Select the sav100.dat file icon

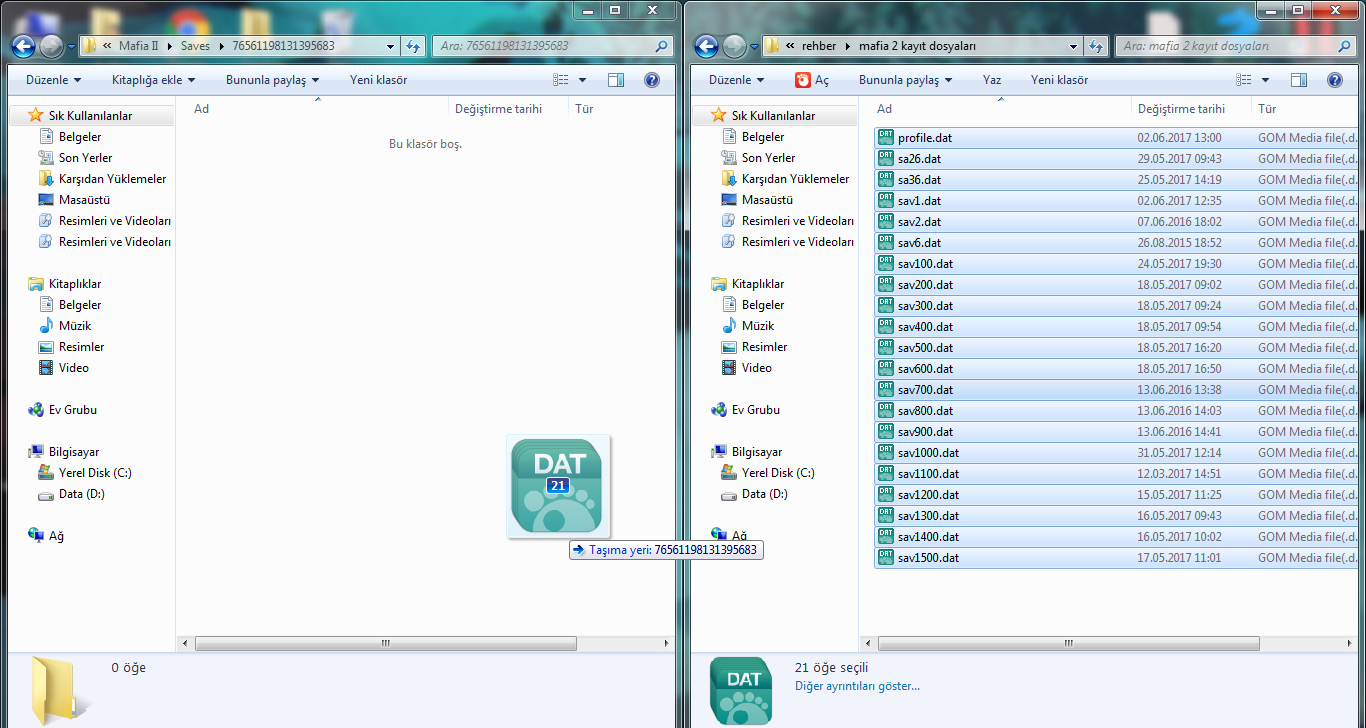pos(886,264)
